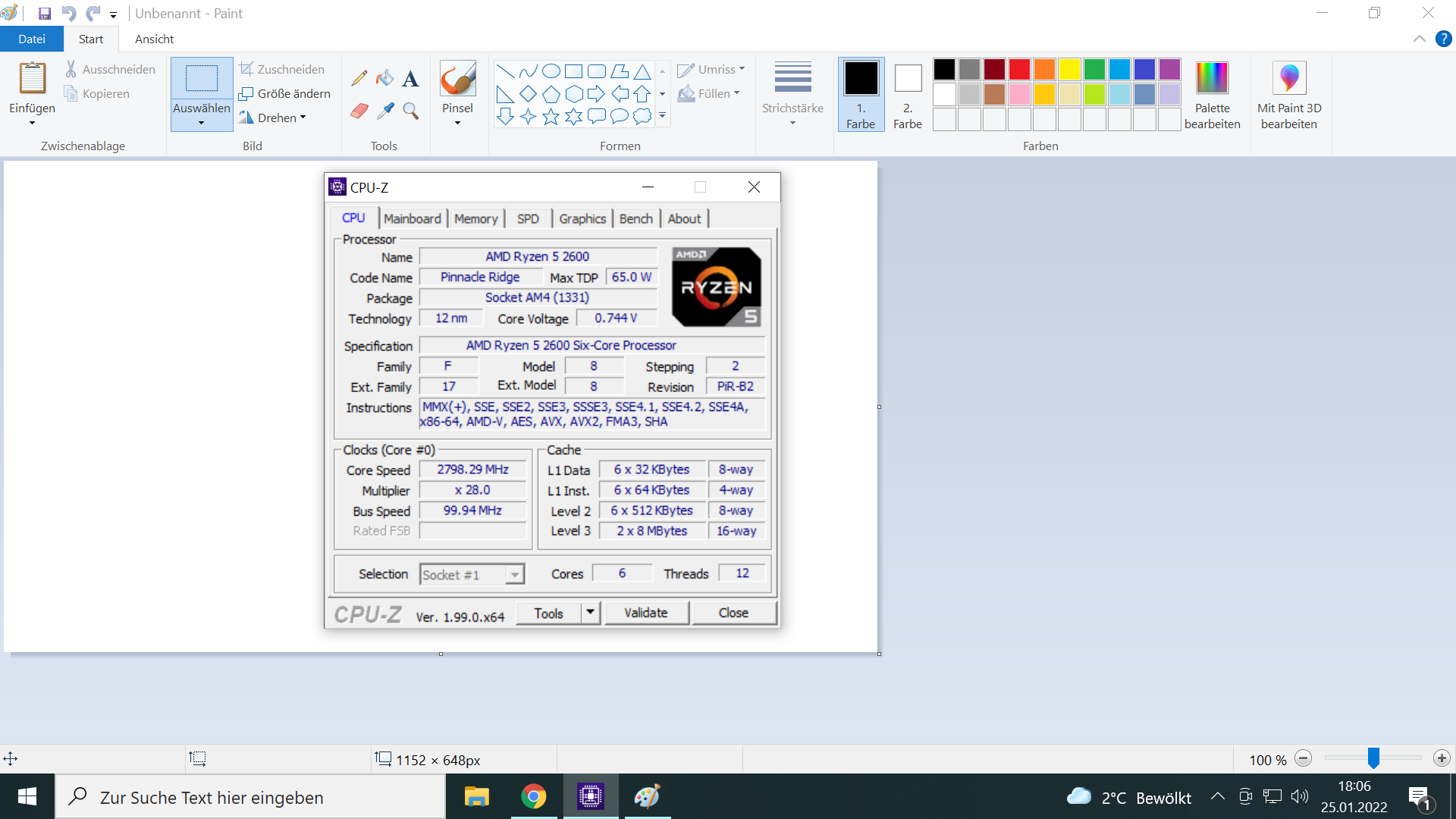Switch to the Ansicht tab

point(154,39)
